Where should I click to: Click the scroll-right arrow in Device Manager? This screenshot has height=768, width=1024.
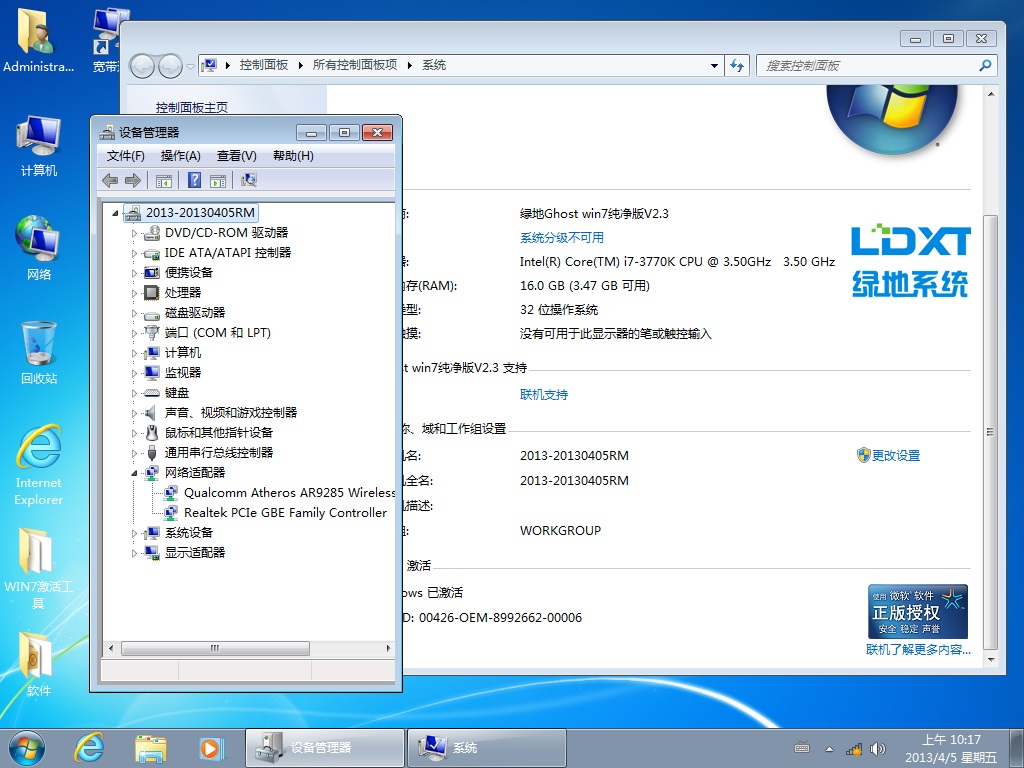[388, 648]
